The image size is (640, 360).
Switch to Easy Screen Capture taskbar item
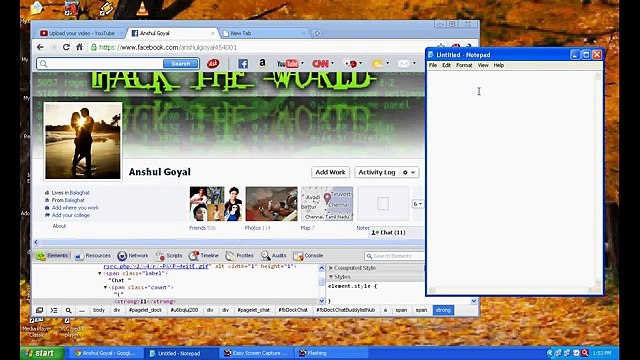coord(256,353)
